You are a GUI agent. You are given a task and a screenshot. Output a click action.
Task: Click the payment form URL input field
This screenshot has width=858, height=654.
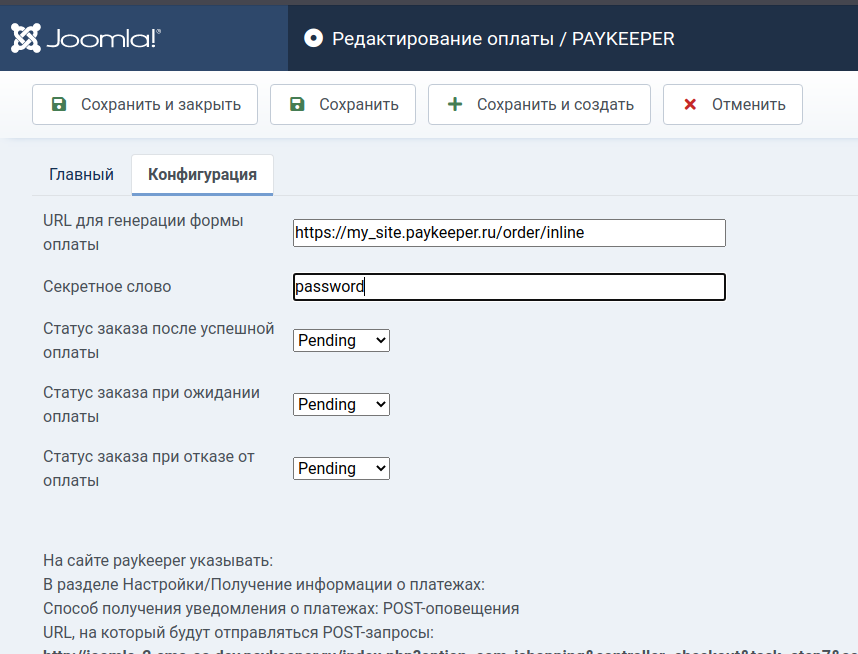[x=509, y=232]
